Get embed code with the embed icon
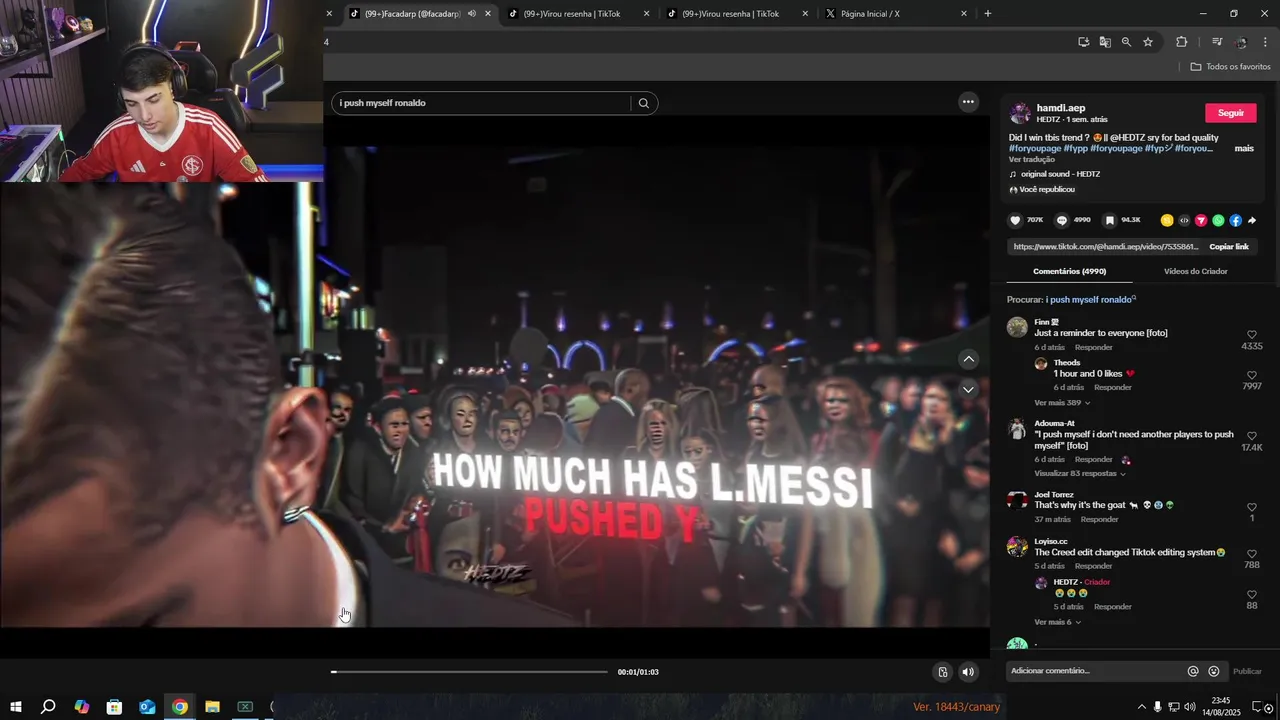The width and height of the screenshot is (1280, 720). tap(1184, 220)
